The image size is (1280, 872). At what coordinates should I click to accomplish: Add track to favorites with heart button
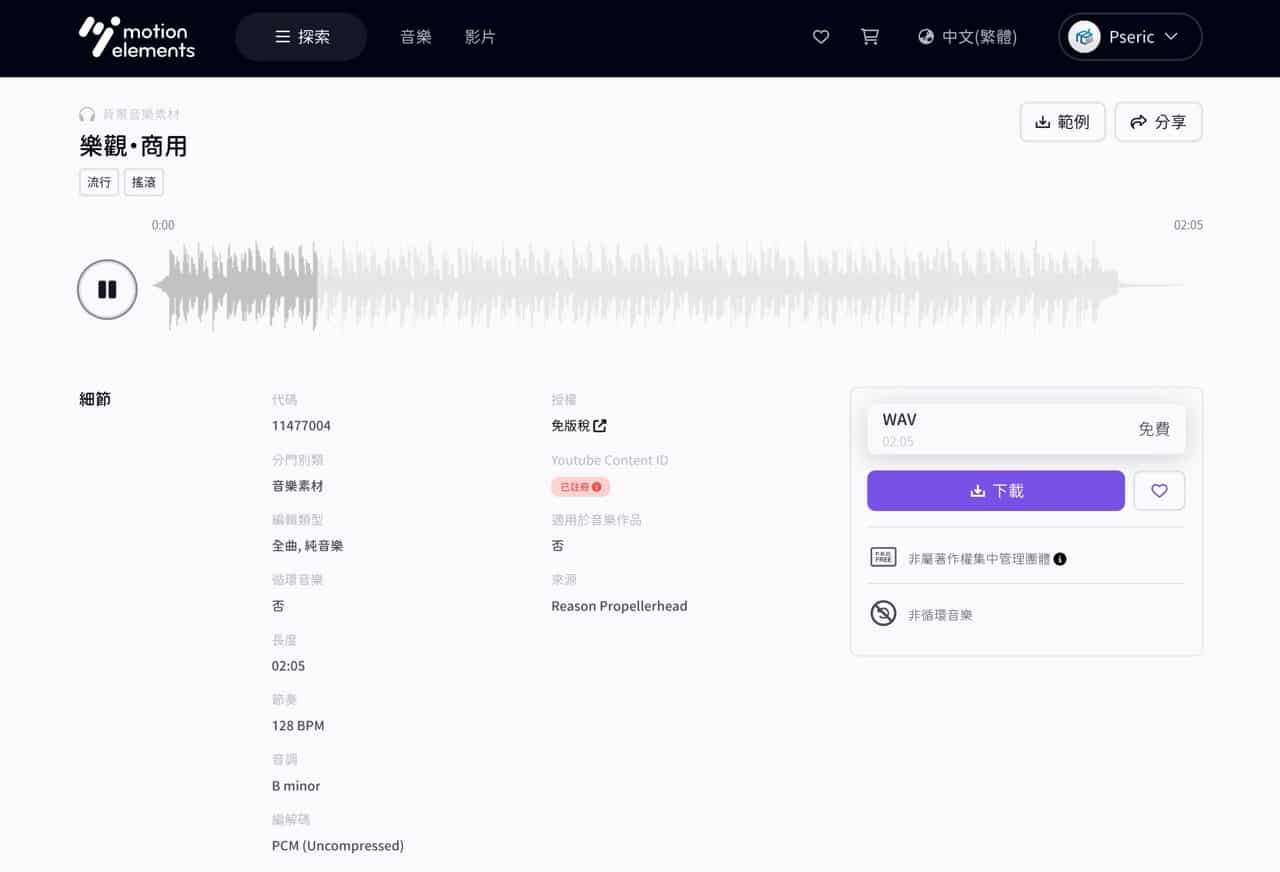pyautogui.click(x=1159, y=491)
